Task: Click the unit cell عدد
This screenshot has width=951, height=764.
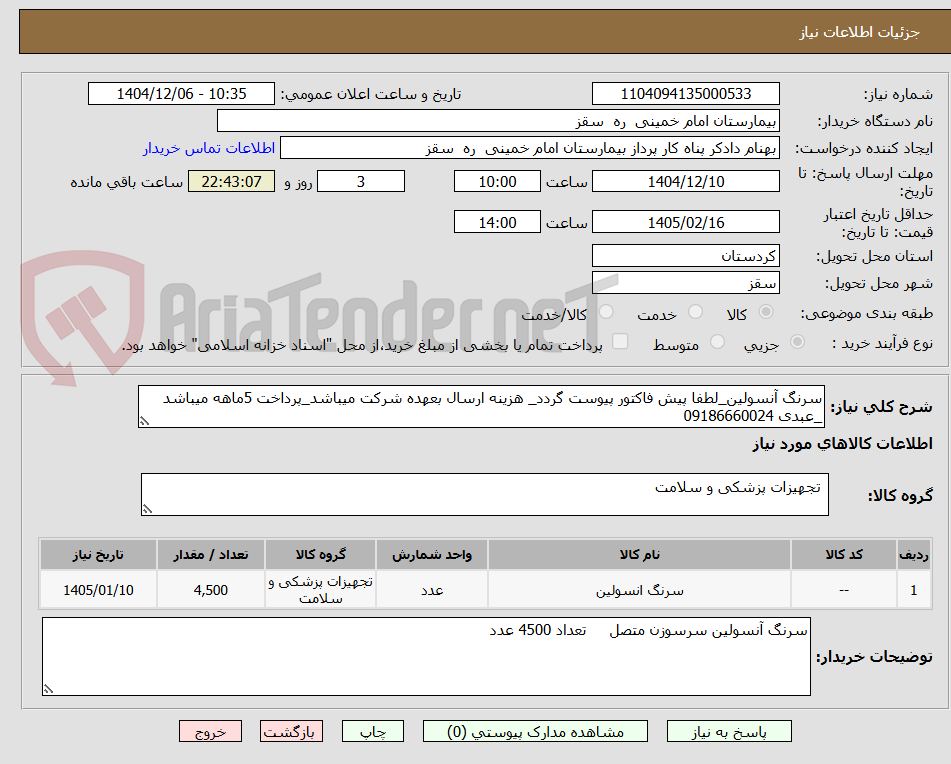Action: click(x=432, y=590)
